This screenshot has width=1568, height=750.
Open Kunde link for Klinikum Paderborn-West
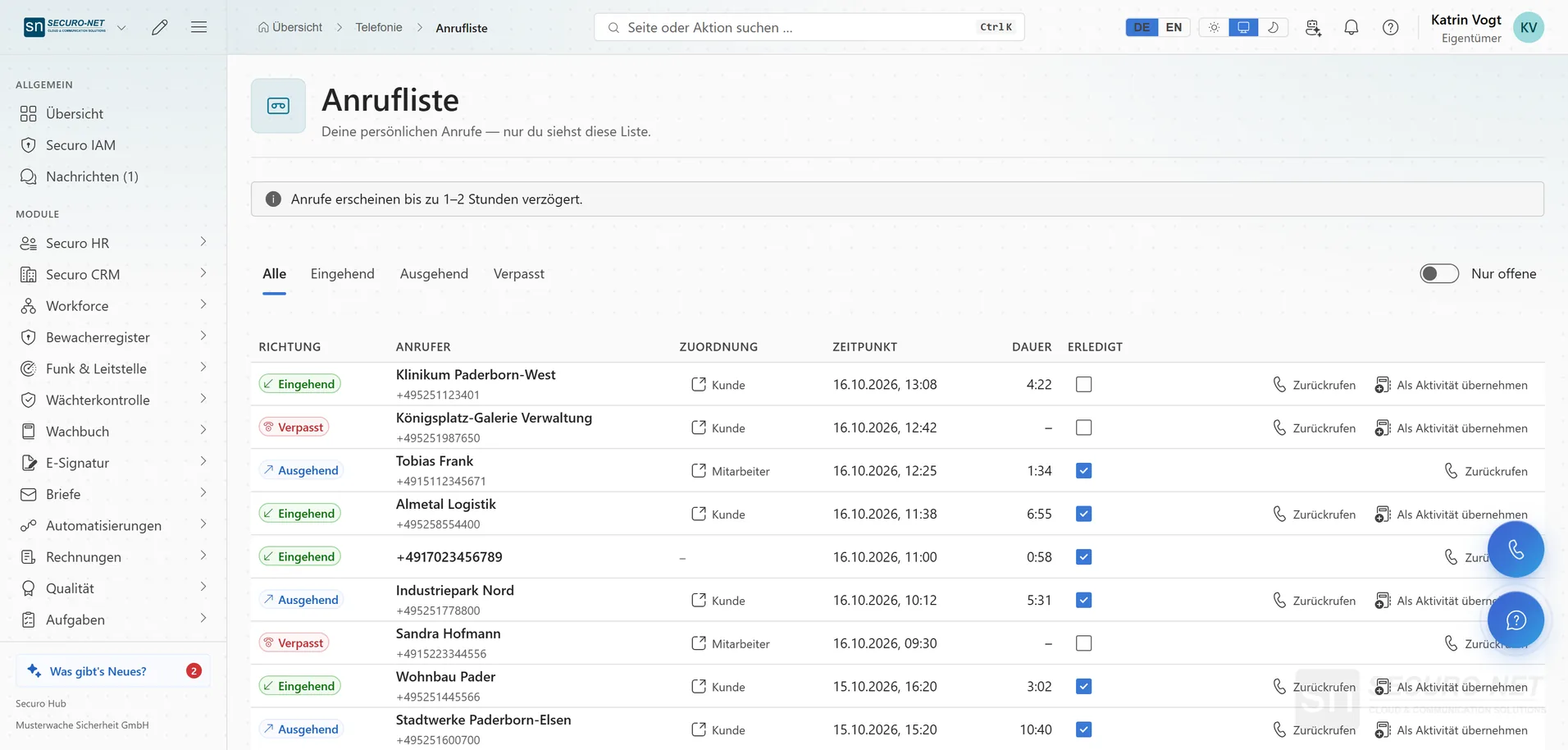[718, 385]
